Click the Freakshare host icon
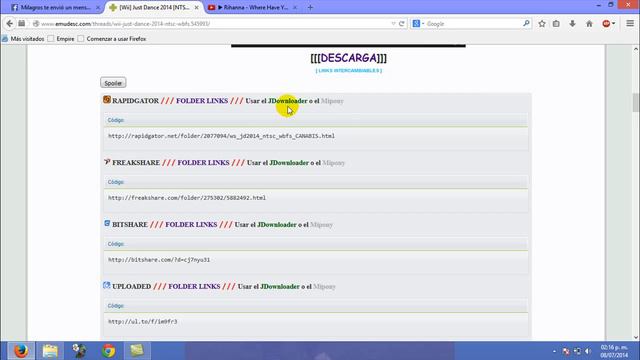The image size is (640, 360). [x=107, y=162]
